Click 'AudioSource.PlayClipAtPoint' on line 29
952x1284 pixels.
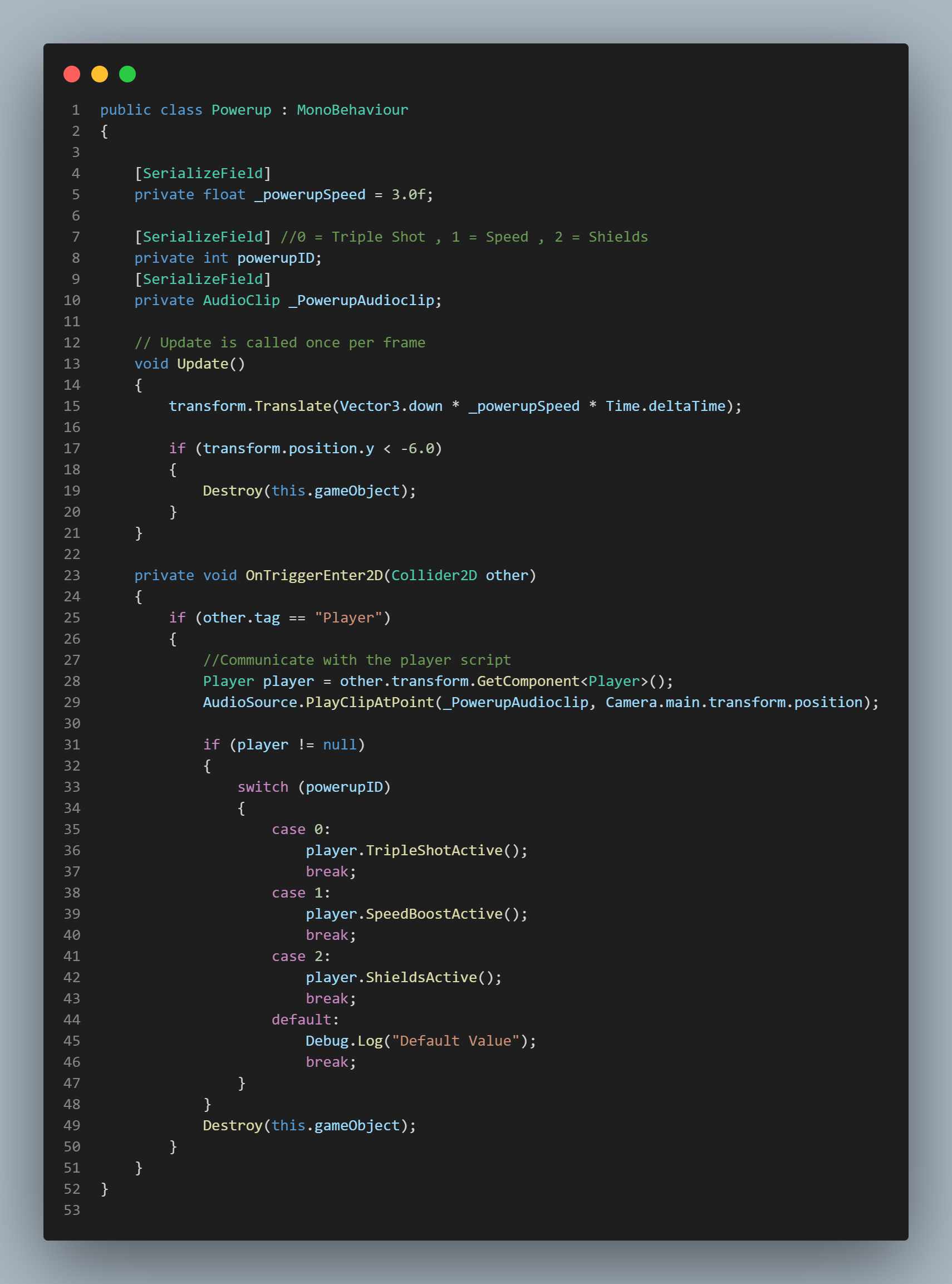tap(318, 703)
